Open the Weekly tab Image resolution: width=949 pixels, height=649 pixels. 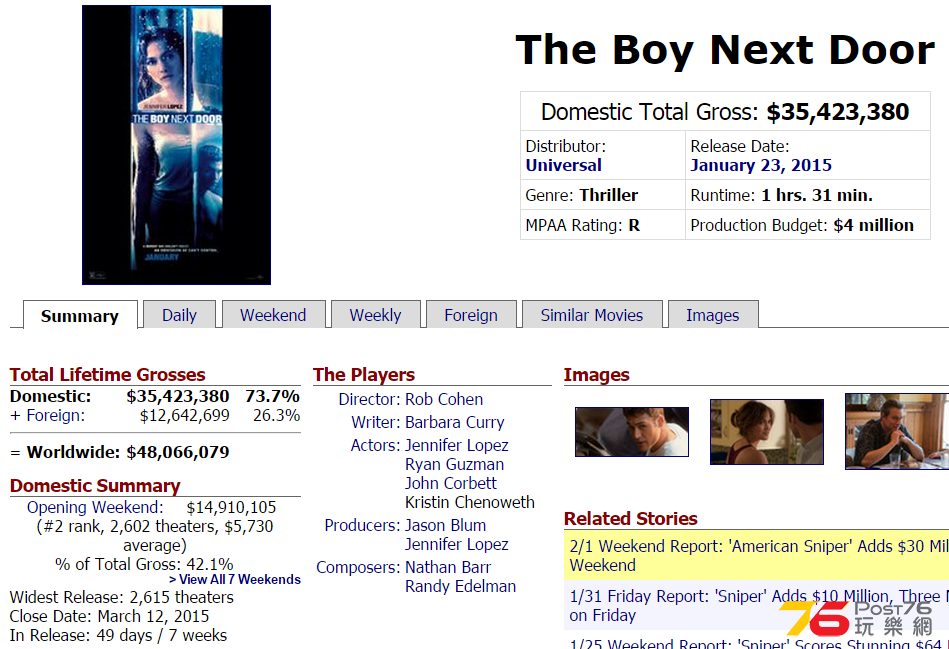pos(375,315)
